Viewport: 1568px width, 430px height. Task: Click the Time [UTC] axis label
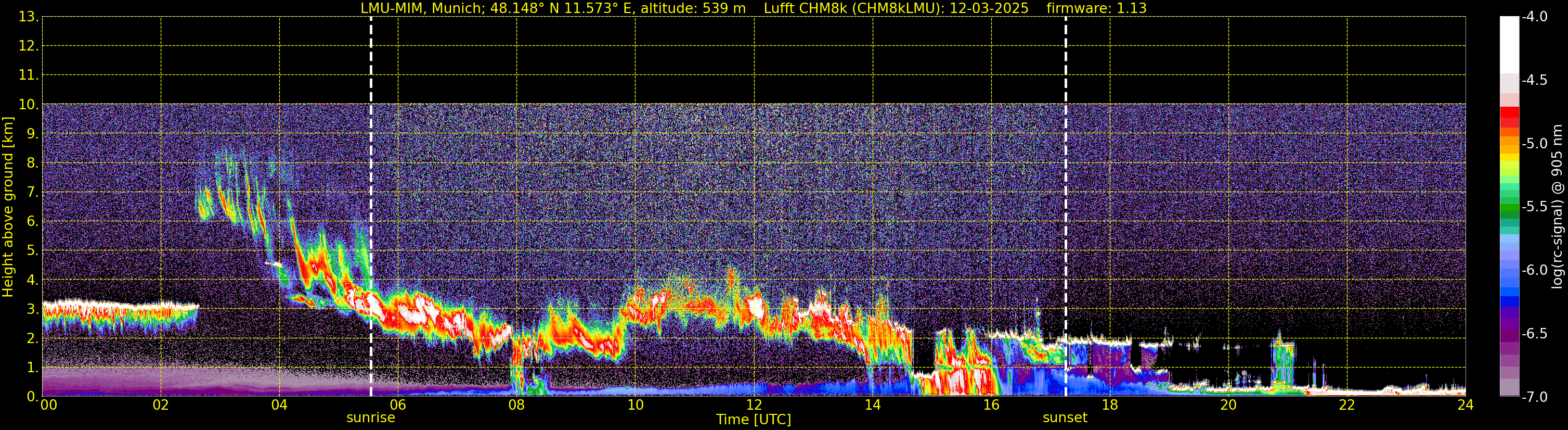click(753, 420)
